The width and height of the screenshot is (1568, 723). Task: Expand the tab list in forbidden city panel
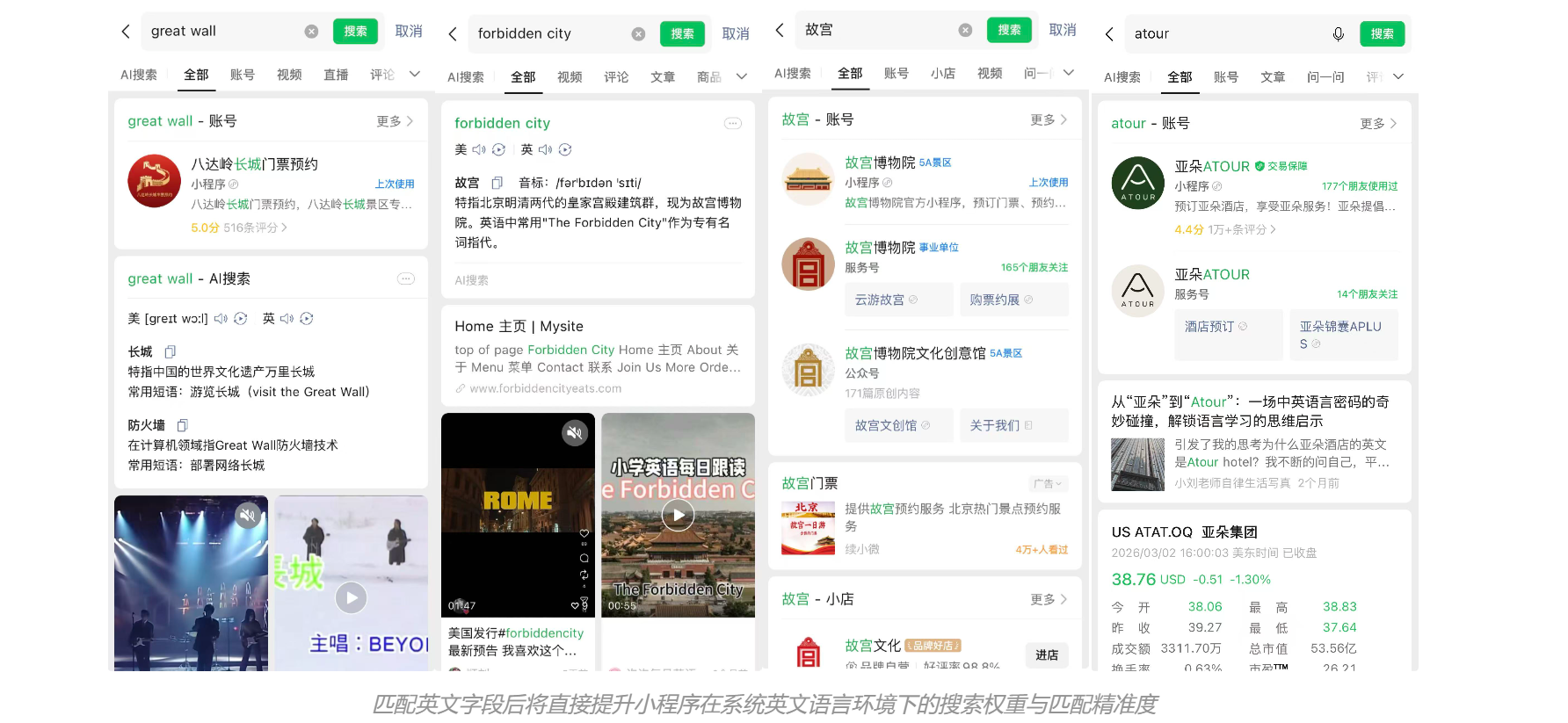(x=742, y=77)
